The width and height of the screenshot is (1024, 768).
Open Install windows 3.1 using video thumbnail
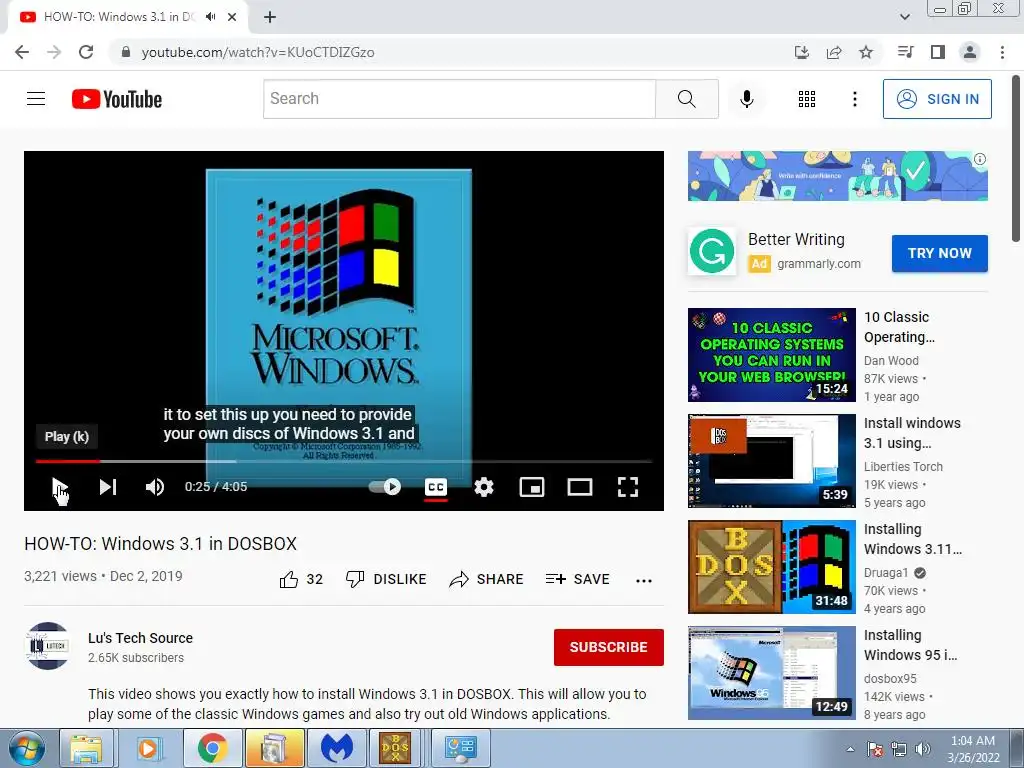[771, 460]
